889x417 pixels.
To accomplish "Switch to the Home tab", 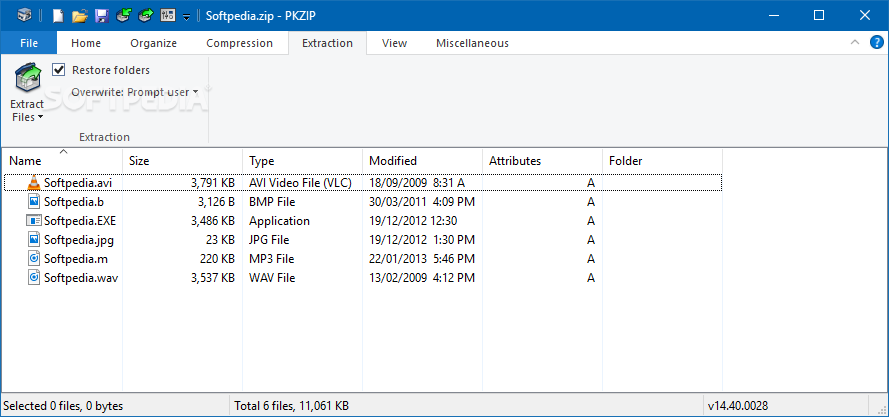I will 86,43.
